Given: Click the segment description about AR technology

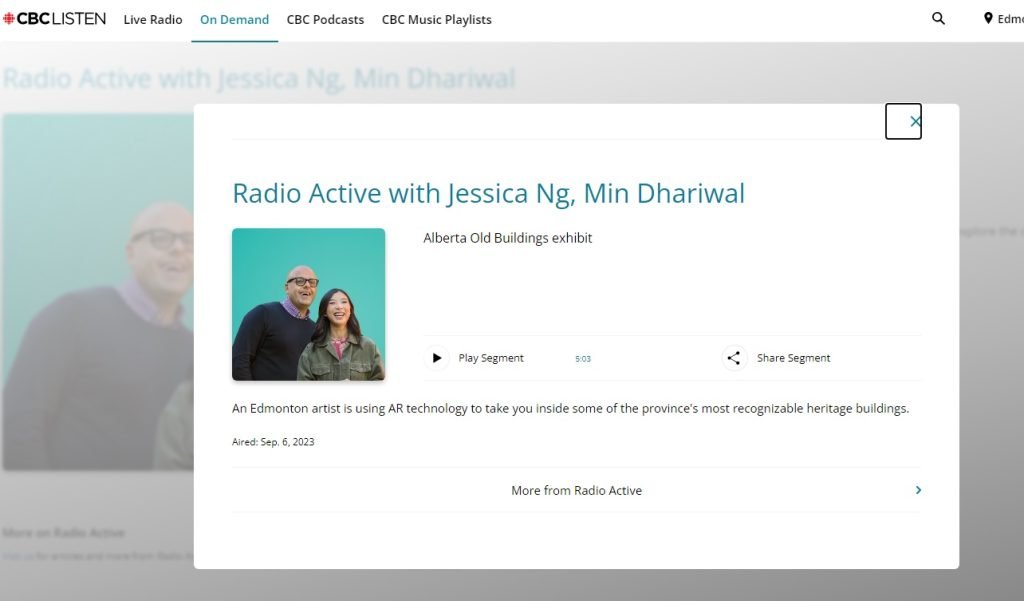Looking at the screenshot, I should [570, 408].
